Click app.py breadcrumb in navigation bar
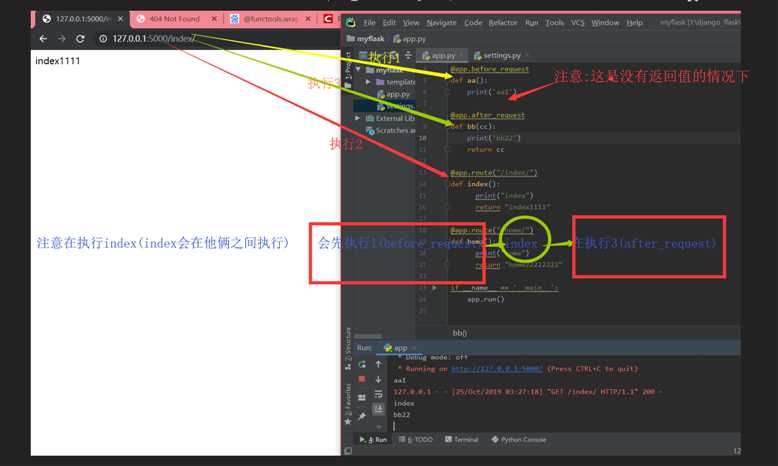The height and width of the screenshot is (466, 778). tap(410, 38)
